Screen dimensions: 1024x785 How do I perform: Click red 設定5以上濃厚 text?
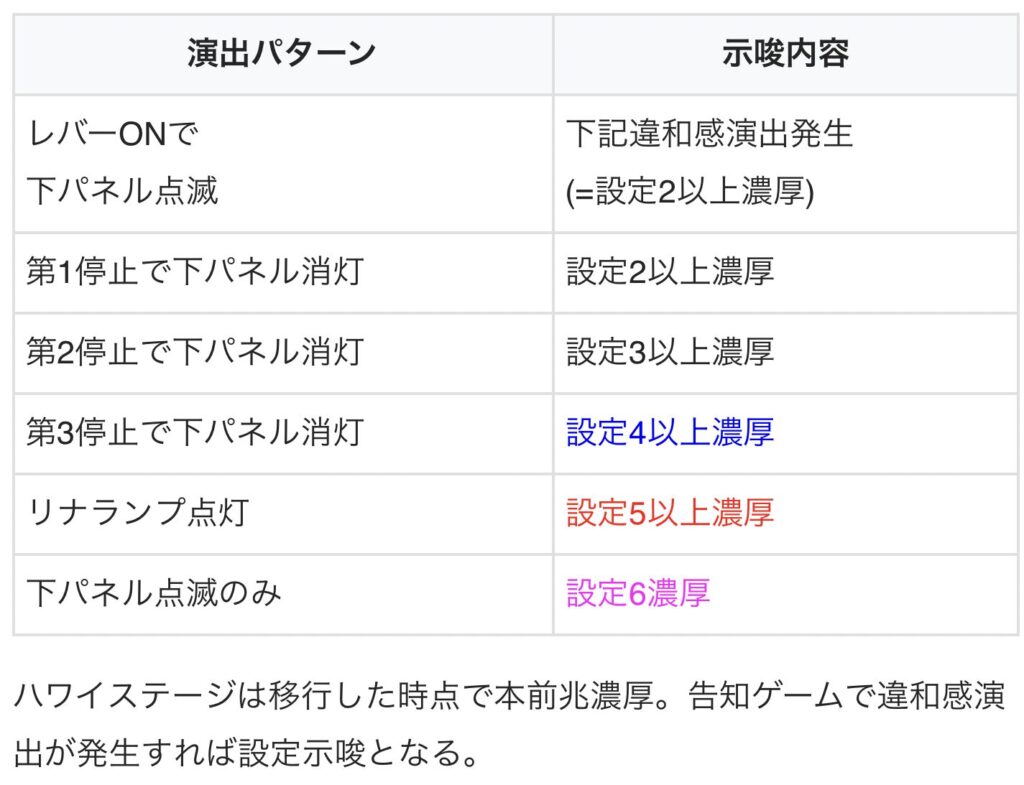click(x=670, y=513)
